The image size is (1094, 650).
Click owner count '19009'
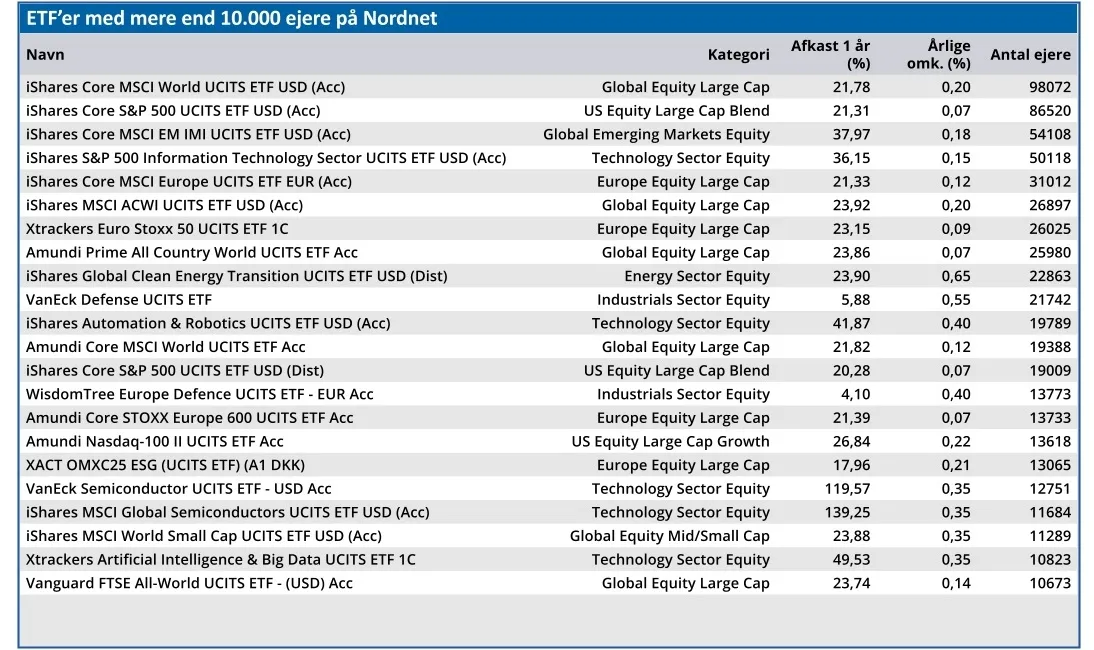(1050, 371)
